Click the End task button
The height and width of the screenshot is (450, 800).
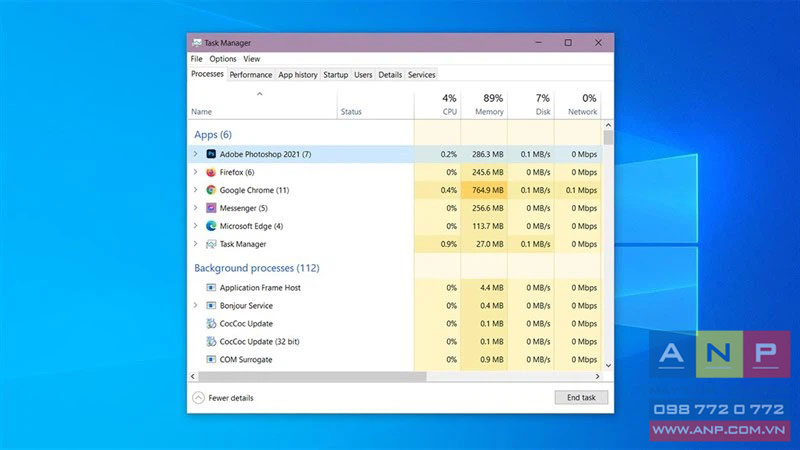click(x=581, y=397)
